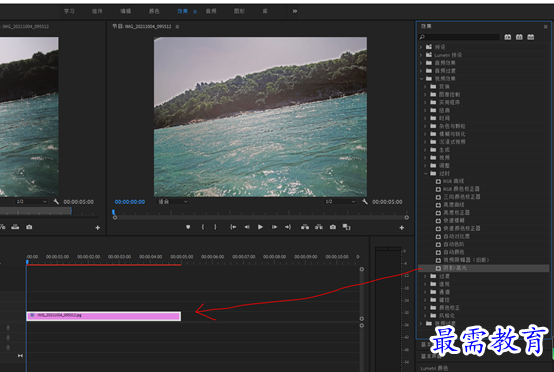Step forward one frame in program monitor
The height and width of the screenshot is (372, 554).
tap(274, 227)
